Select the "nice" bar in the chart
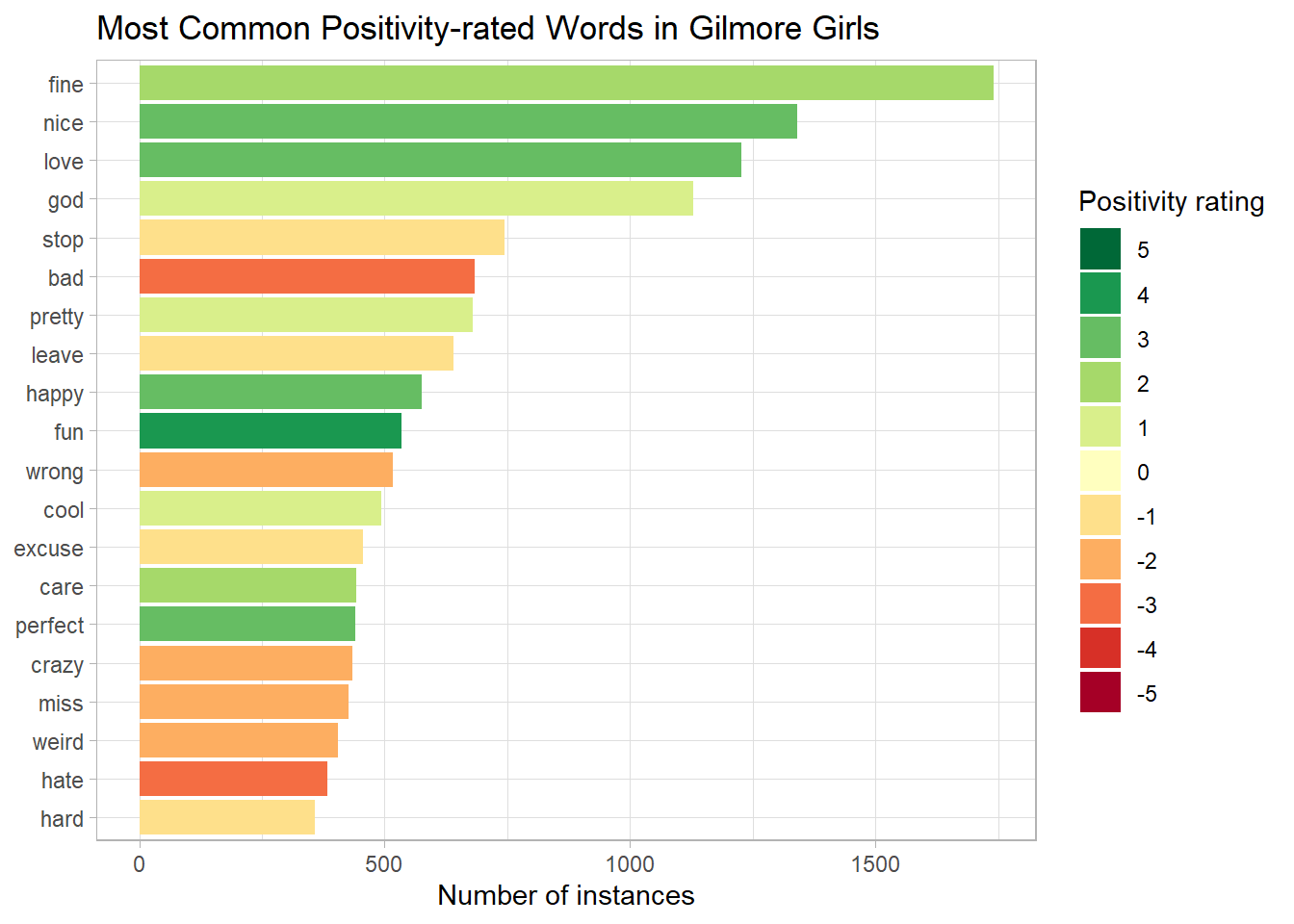This screenshot has height=924, width=1294. point(468,121)
